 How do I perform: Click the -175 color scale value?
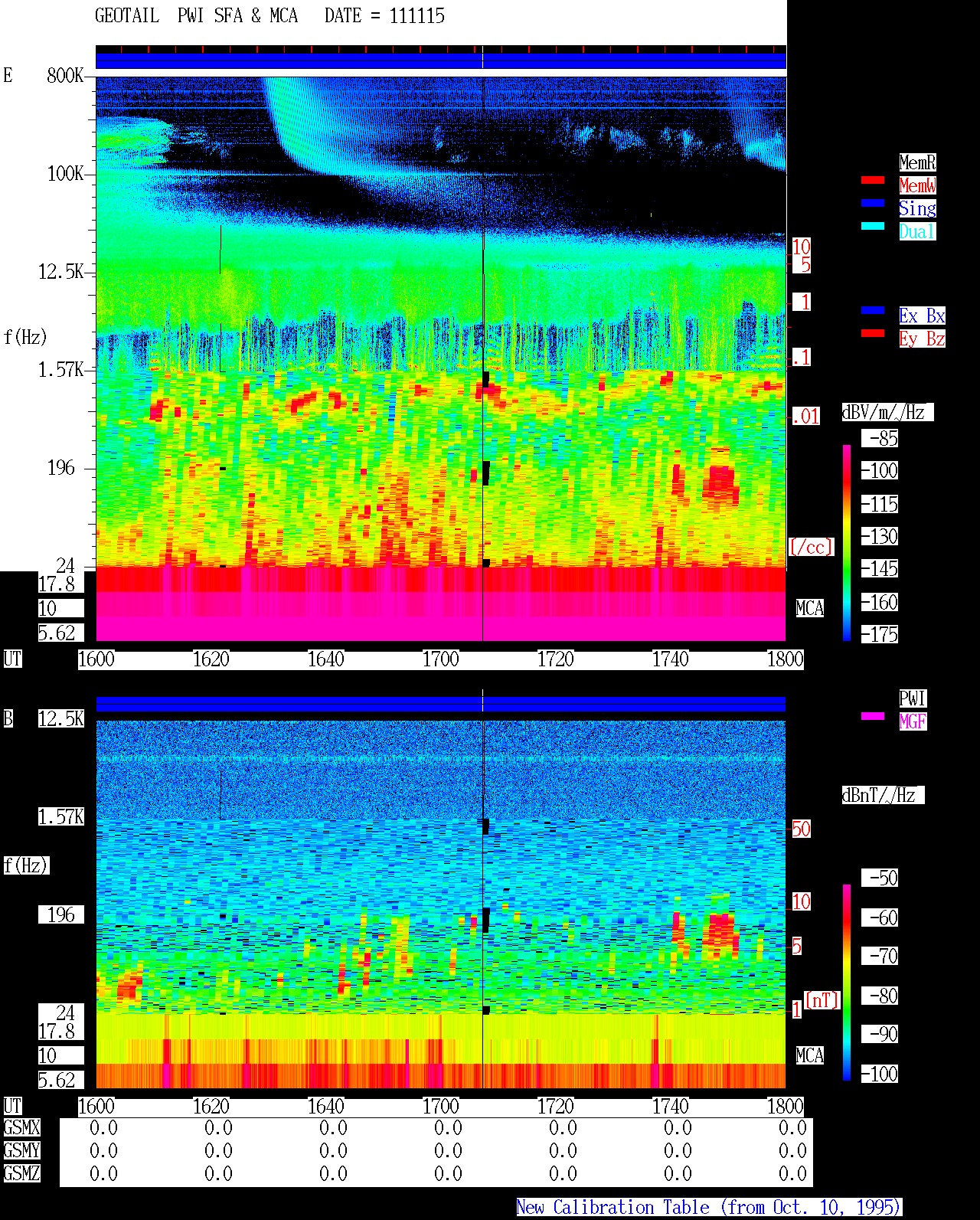pos(880,635)
